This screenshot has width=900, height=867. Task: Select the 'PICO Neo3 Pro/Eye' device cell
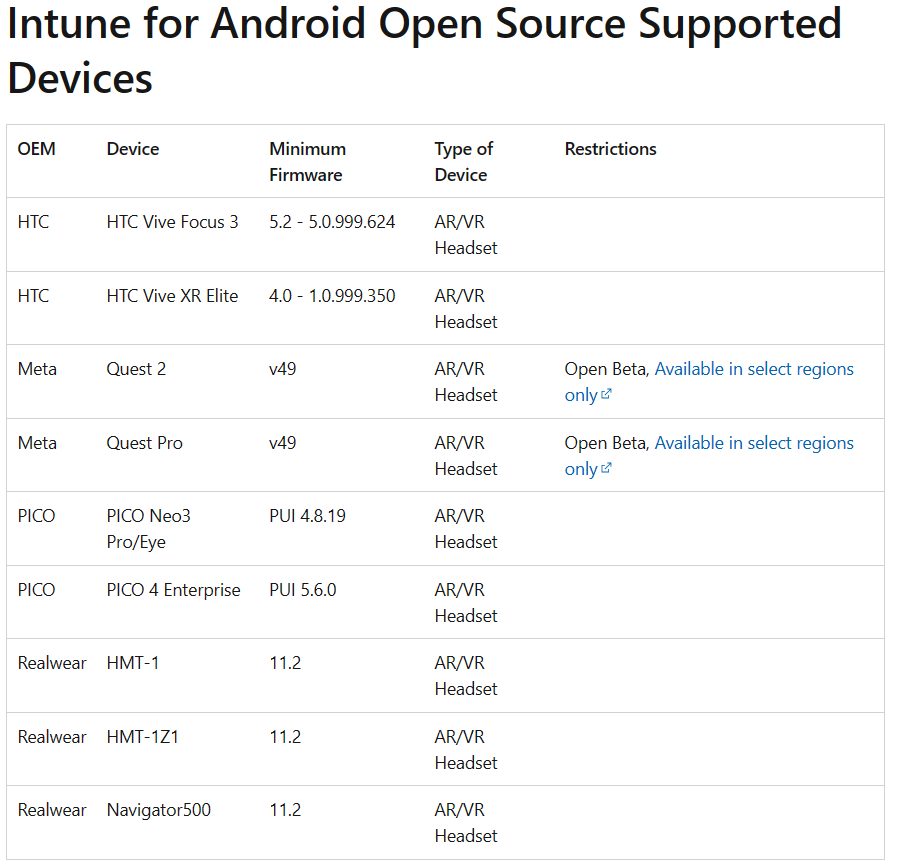[149, 528]
